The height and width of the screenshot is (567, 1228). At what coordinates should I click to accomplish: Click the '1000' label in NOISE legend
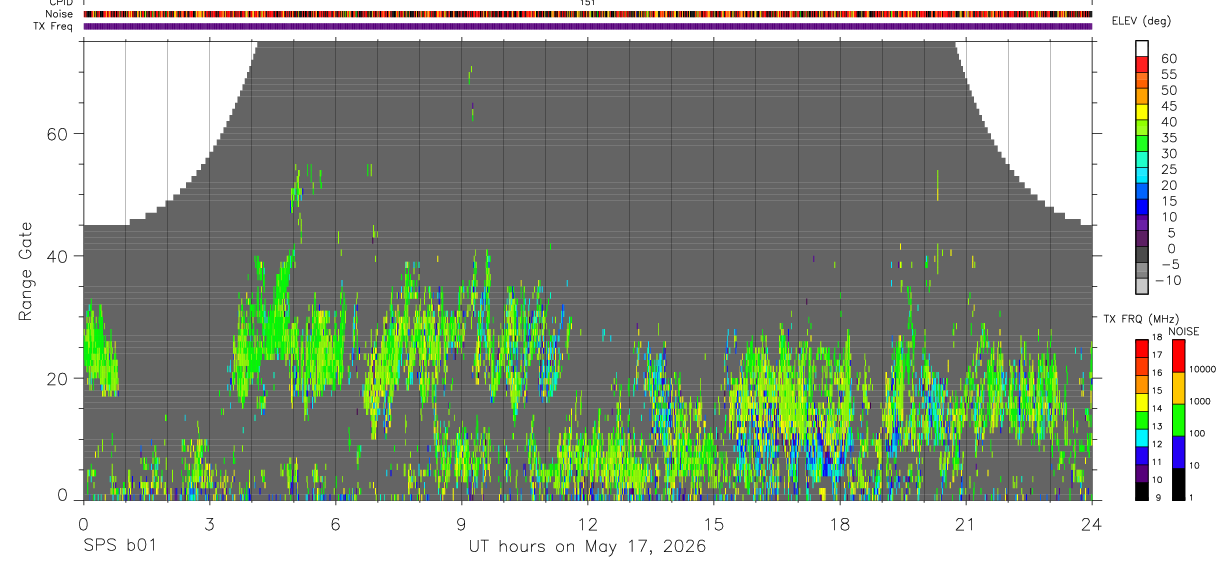tap(1200, 401)
